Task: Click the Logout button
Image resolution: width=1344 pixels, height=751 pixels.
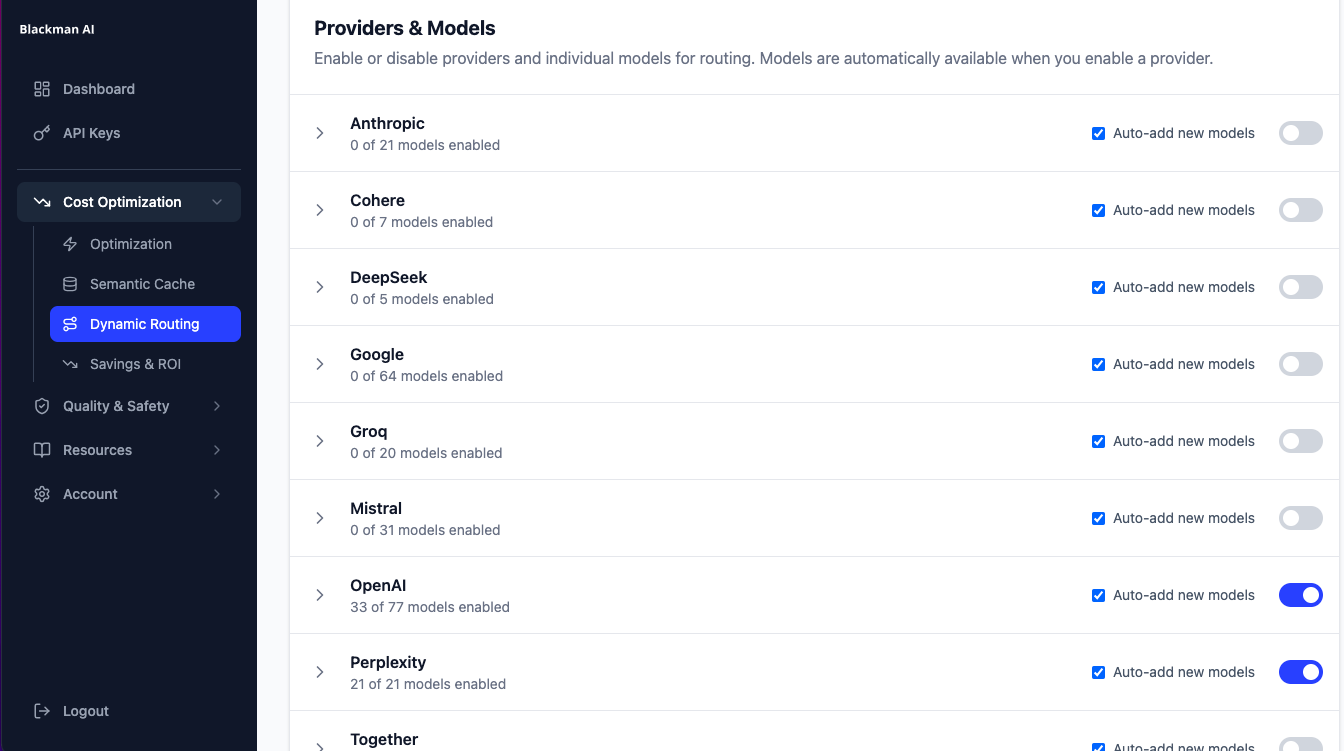Action: (x=71, y=711)
